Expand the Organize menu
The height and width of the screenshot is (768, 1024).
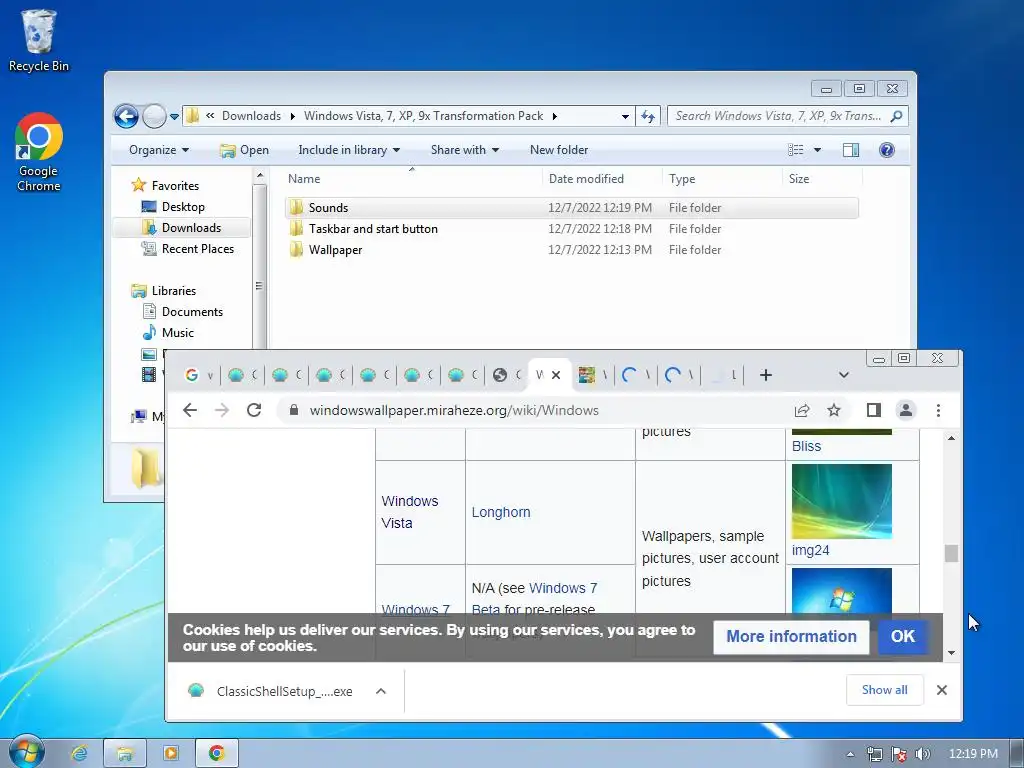coord(159,150)
